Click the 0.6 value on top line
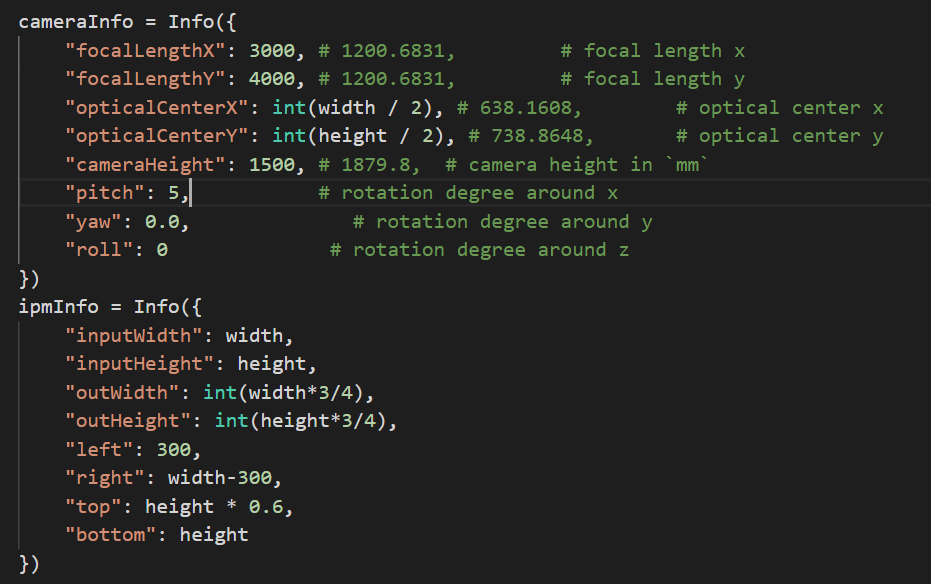 [266, 507]
